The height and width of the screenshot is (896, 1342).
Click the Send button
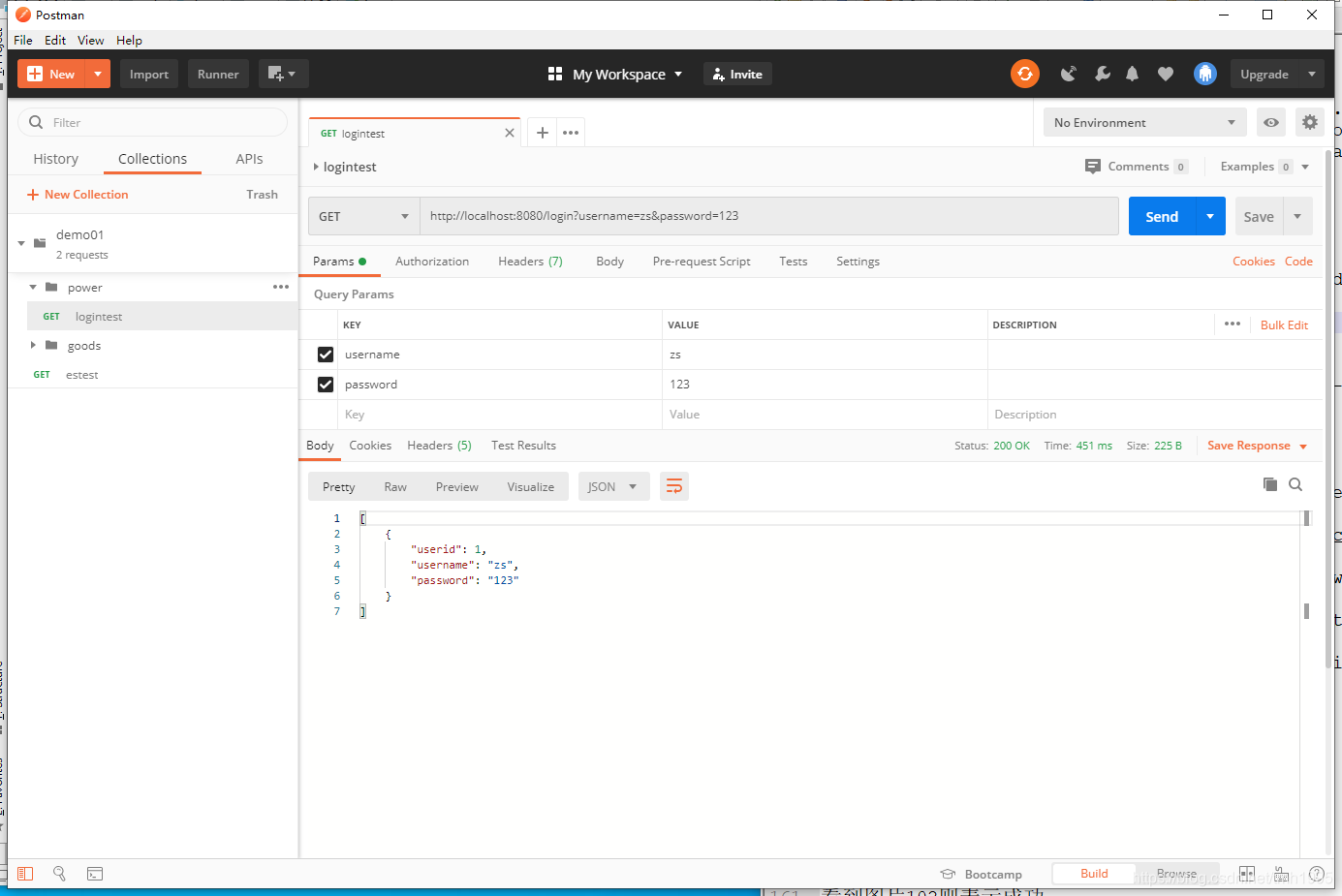pyautogui.click(x=1162, y=216)
